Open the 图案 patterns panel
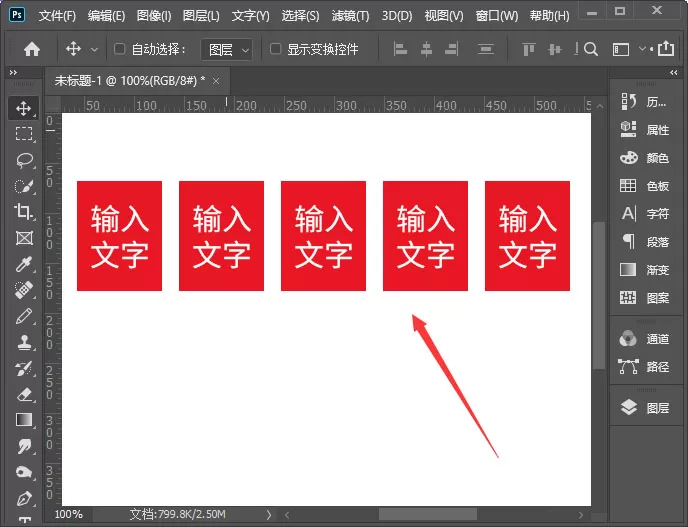 click(x=644, y=298)
